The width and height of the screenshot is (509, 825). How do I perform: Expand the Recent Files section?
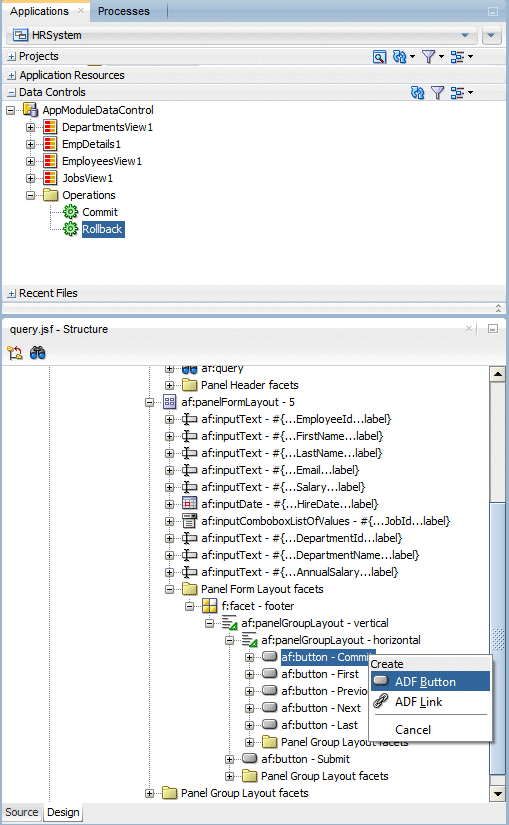12,294
